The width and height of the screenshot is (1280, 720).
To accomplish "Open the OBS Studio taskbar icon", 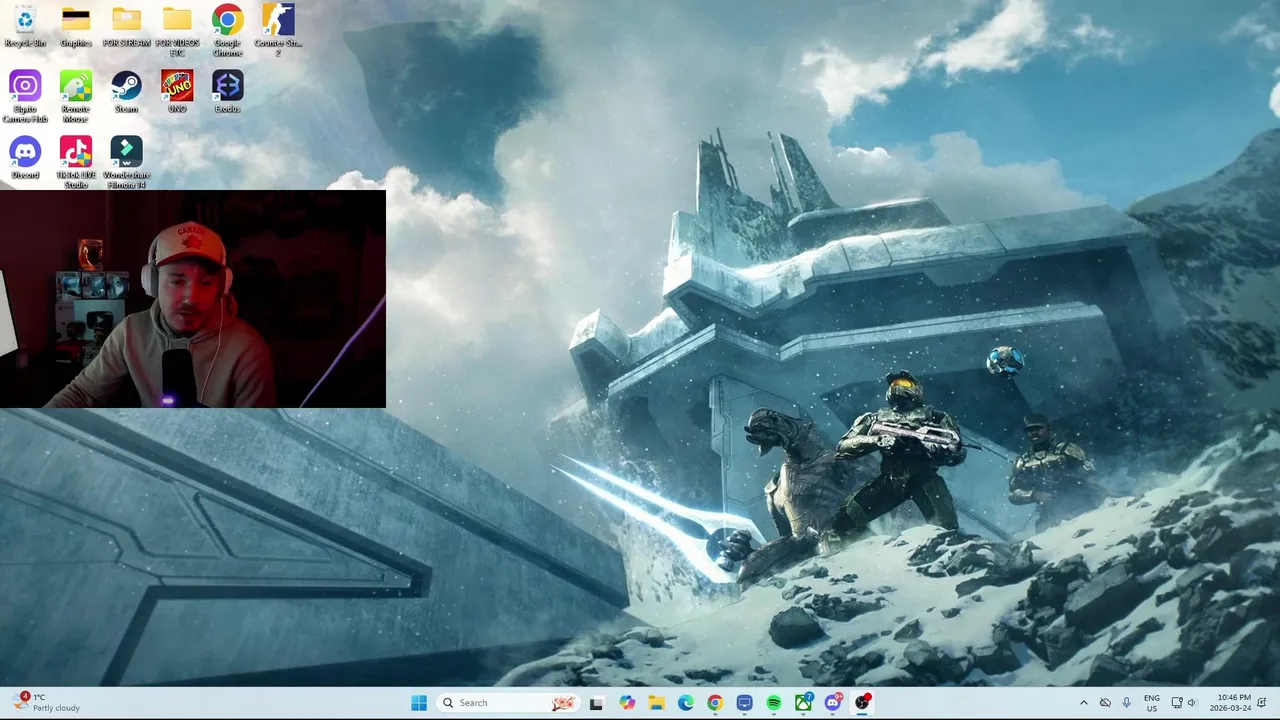I will (863, 703).
